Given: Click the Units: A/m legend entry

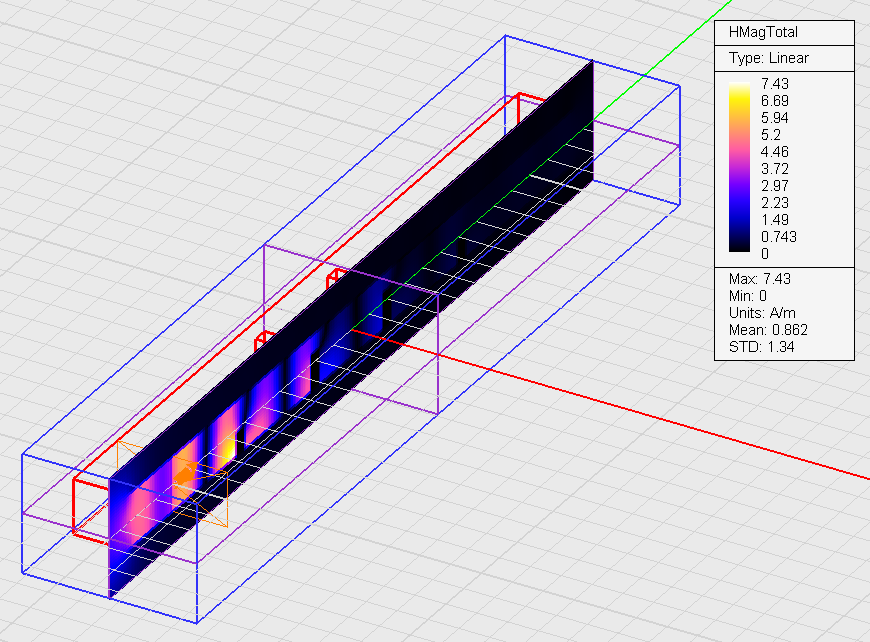Looking at the screenshot, I should coord(762,313).
